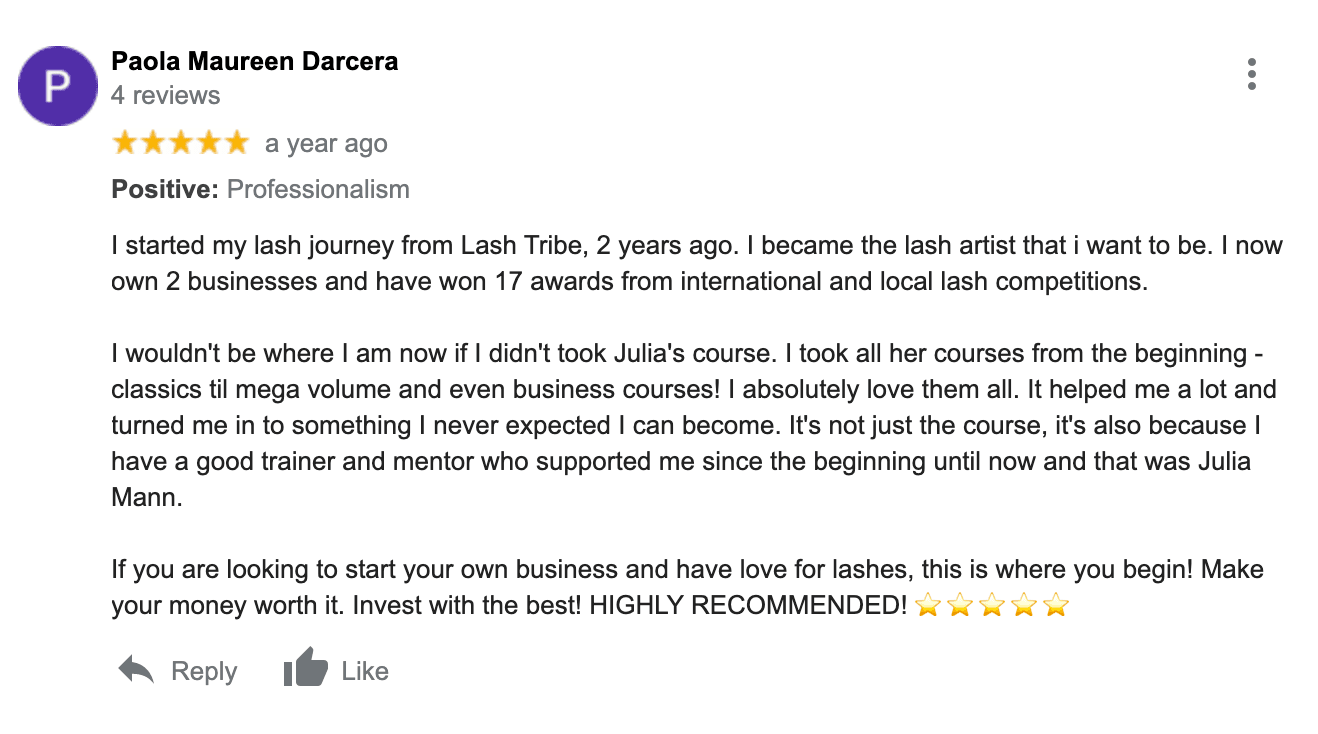Click the "HIGHLY RECOMMENDED!" text
1318x734 pixels.
click(x=748, y=606)
